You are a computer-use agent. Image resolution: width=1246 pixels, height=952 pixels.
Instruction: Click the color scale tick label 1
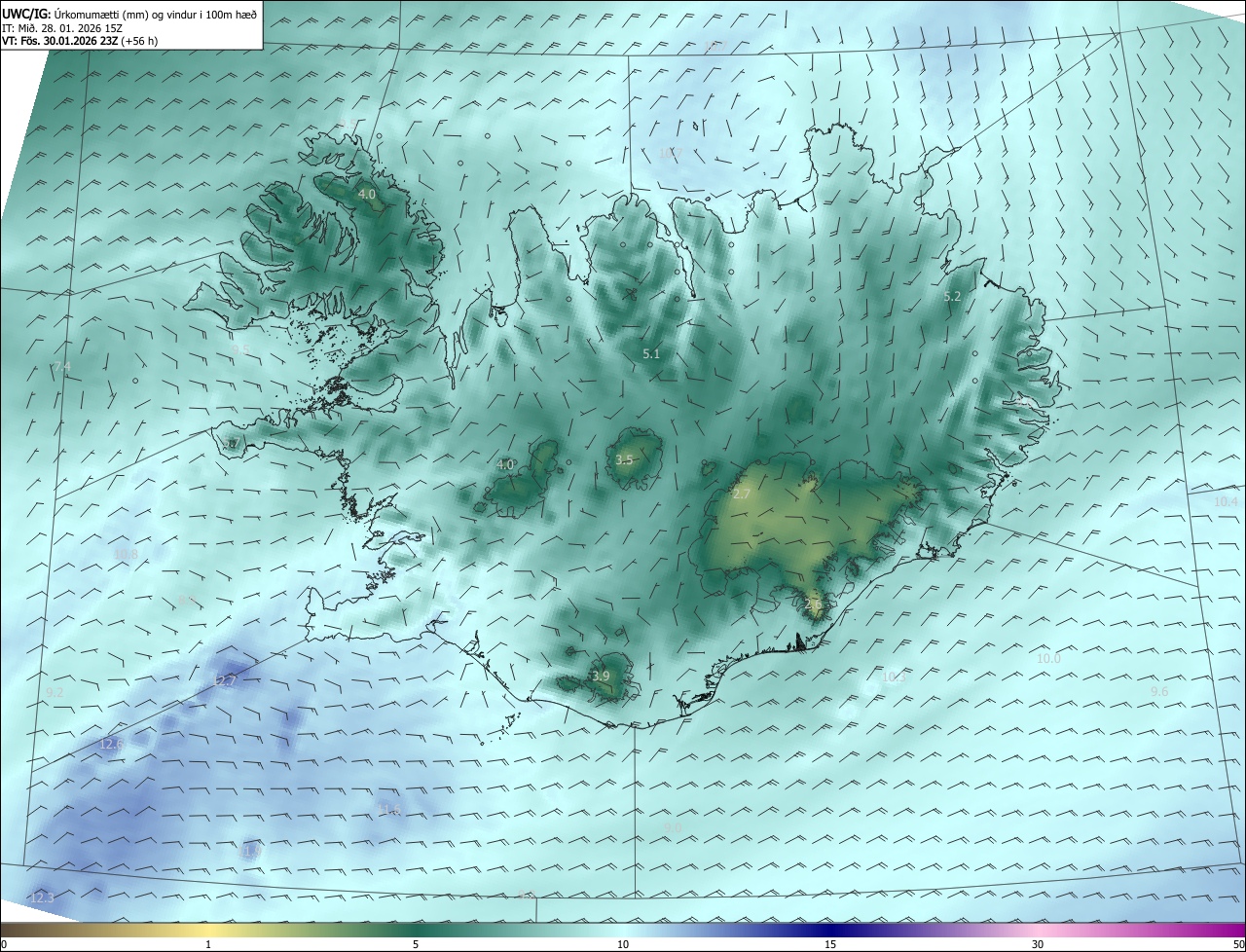click(x=208, y=944)
